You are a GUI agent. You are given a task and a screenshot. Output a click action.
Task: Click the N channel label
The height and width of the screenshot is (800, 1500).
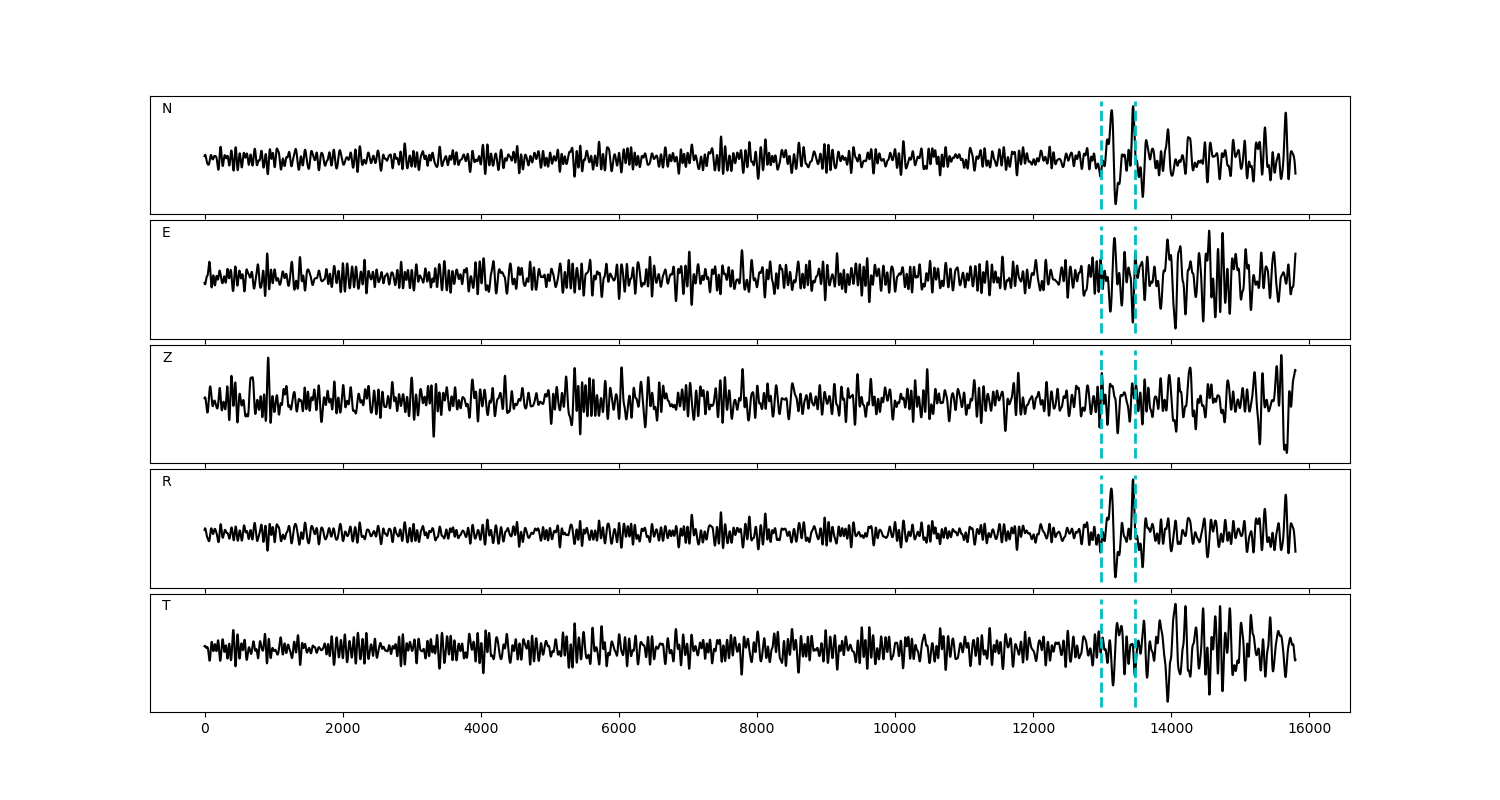click(167, 109)
